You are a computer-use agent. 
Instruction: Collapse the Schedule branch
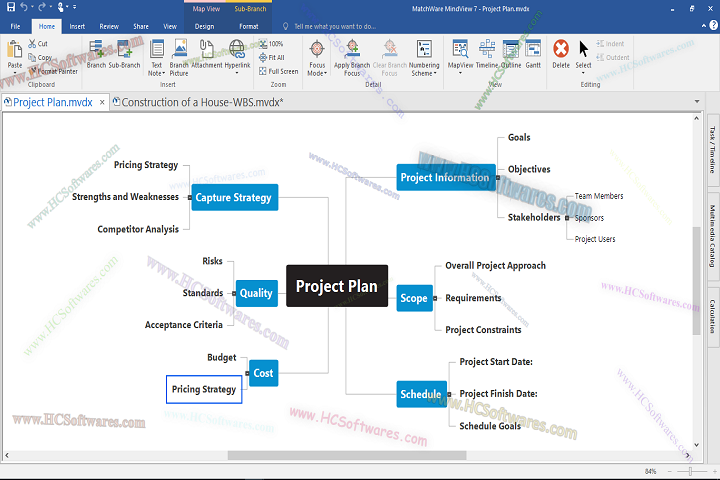coord(449,394)
